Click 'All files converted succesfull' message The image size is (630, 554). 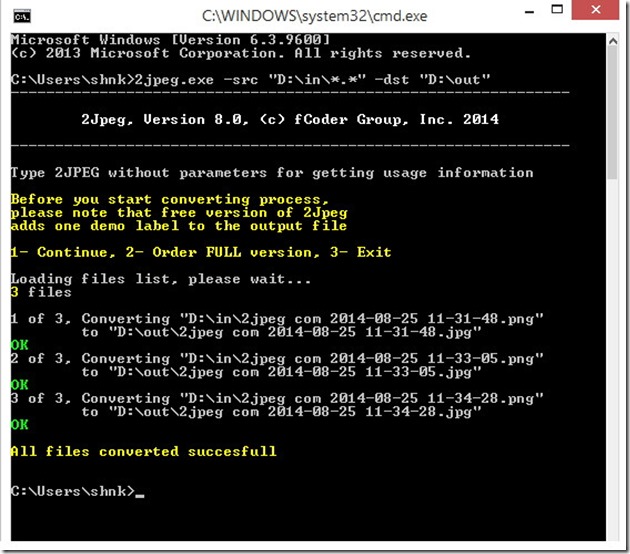pyautogui.click(x=143, y=452)
